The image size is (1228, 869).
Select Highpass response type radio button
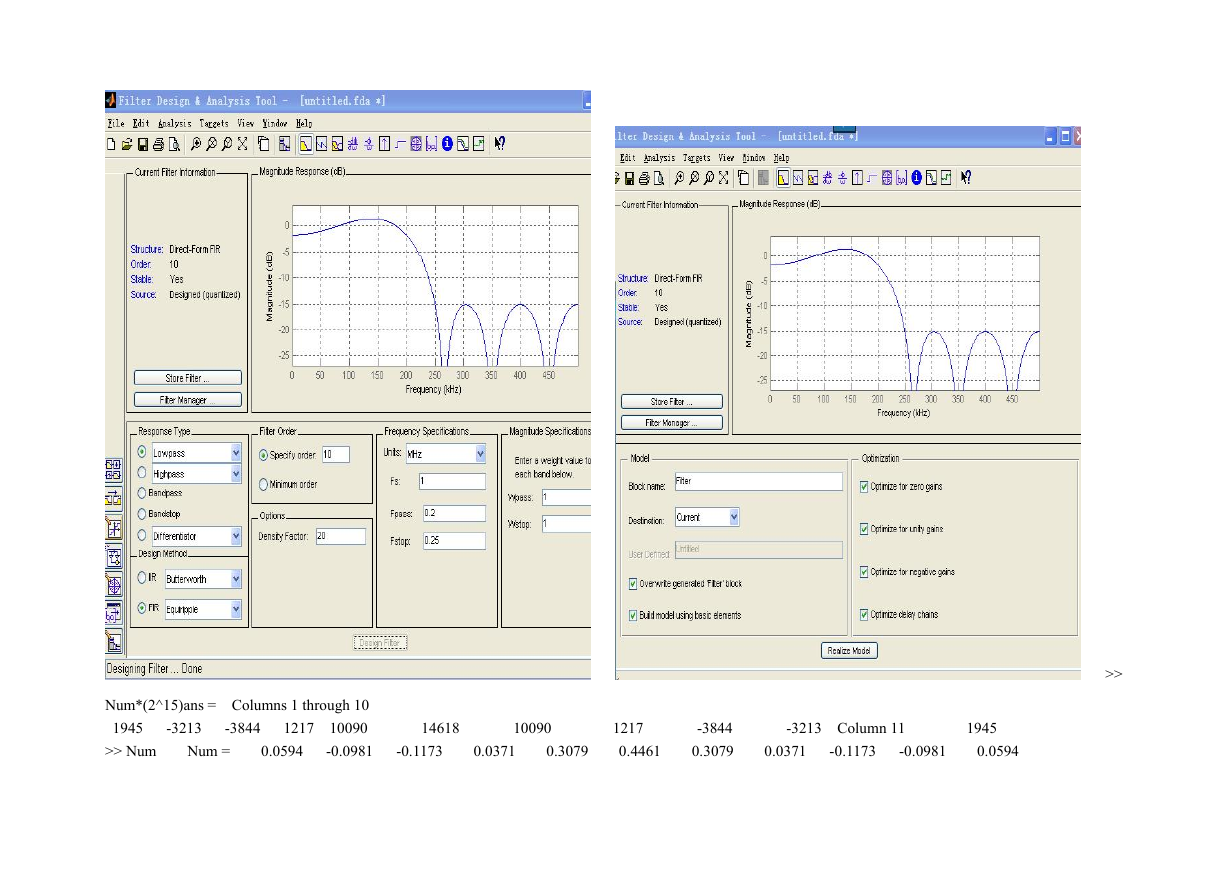[x=142, y=473]
